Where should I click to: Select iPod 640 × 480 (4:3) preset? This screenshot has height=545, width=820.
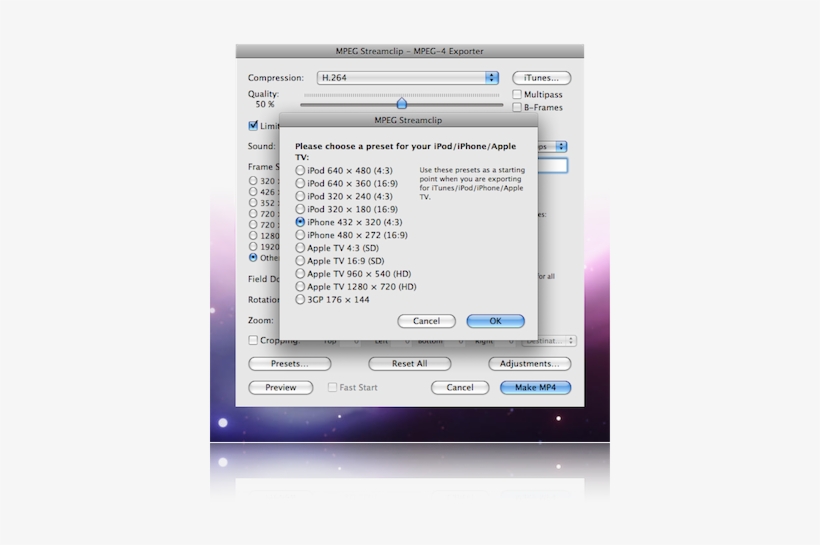pyautogui.click(x=344, y=171)
